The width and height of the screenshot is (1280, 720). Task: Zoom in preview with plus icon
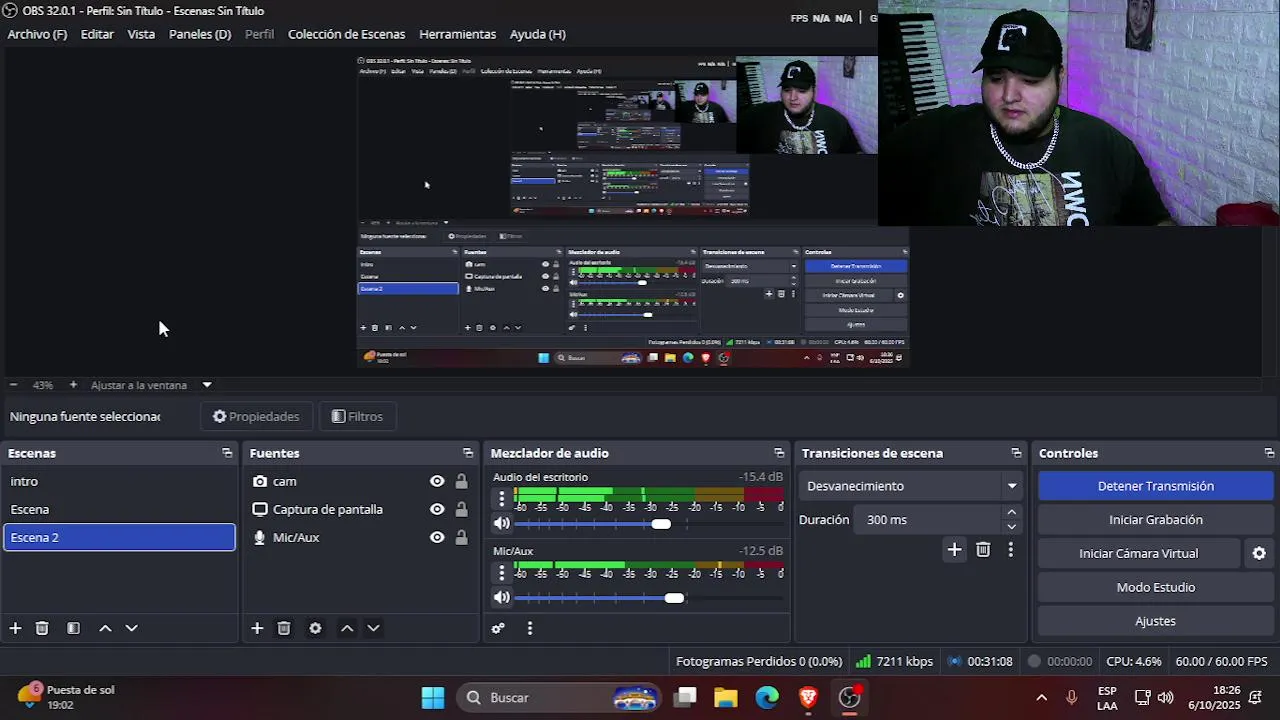[73, 385]
